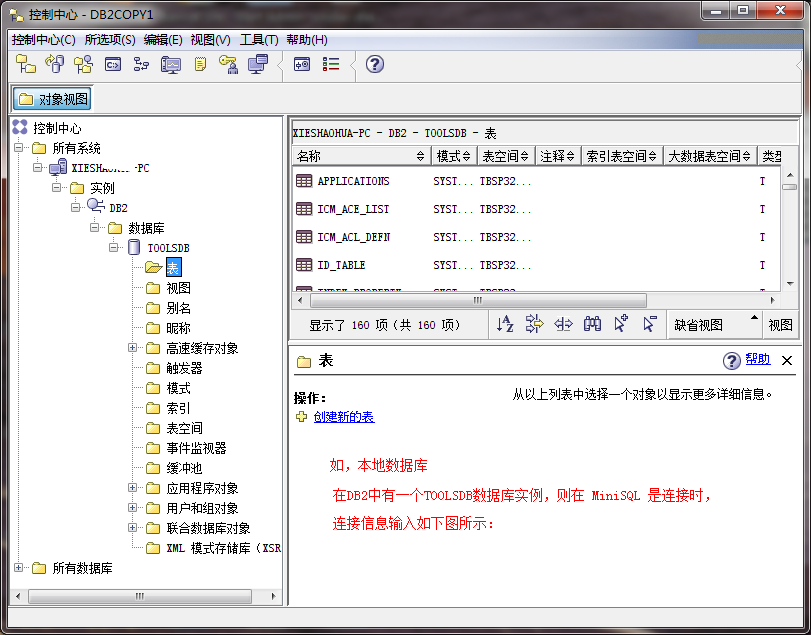Collapse the XIESHAOHUA-PC system node
Viewport: 811px width, 635px height.
(38, 168)
